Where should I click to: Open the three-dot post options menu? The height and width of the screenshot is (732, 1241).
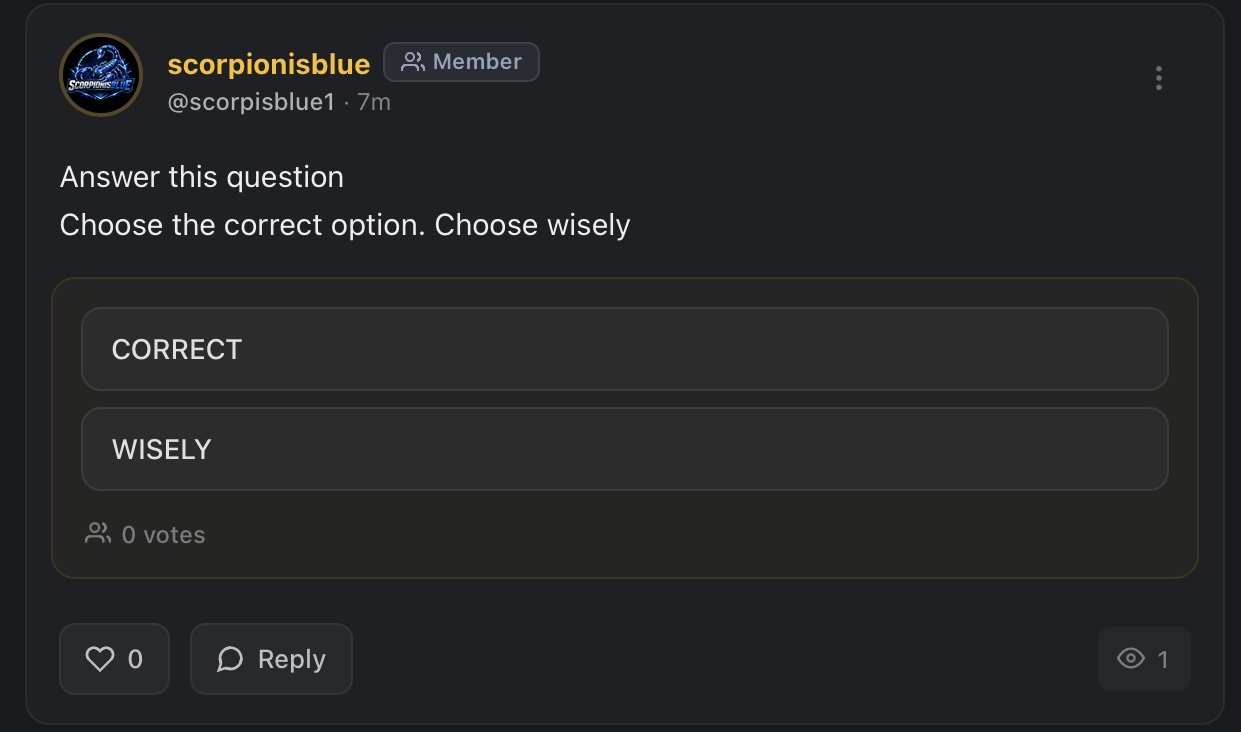1158,78
